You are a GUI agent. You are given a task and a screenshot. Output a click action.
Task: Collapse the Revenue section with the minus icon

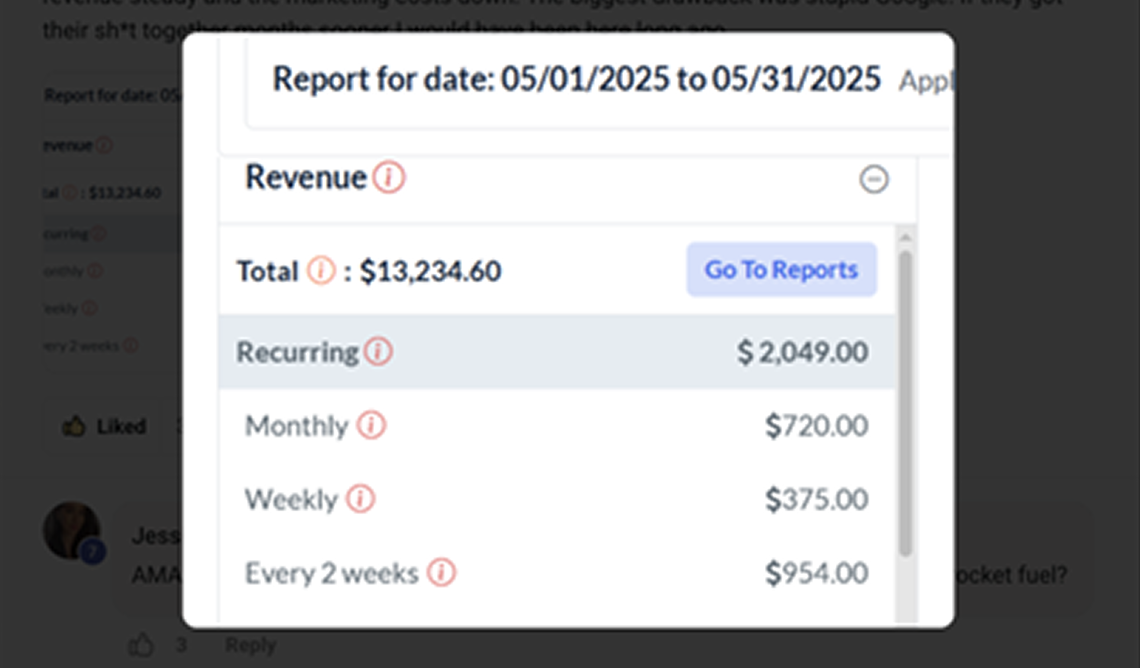[873, 180]
